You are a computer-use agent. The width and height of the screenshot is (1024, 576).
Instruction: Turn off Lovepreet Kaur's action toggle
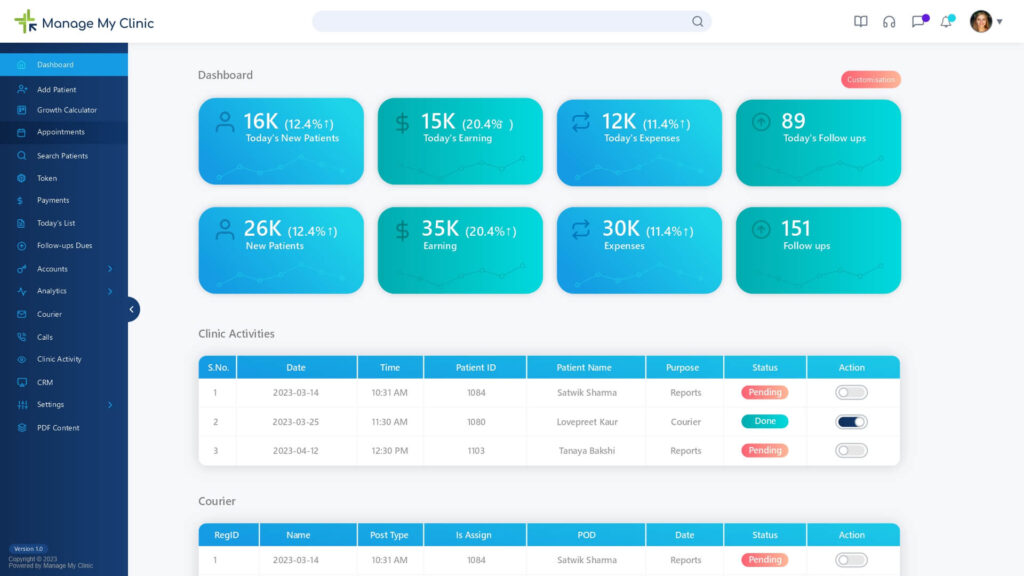coord(852,421)
